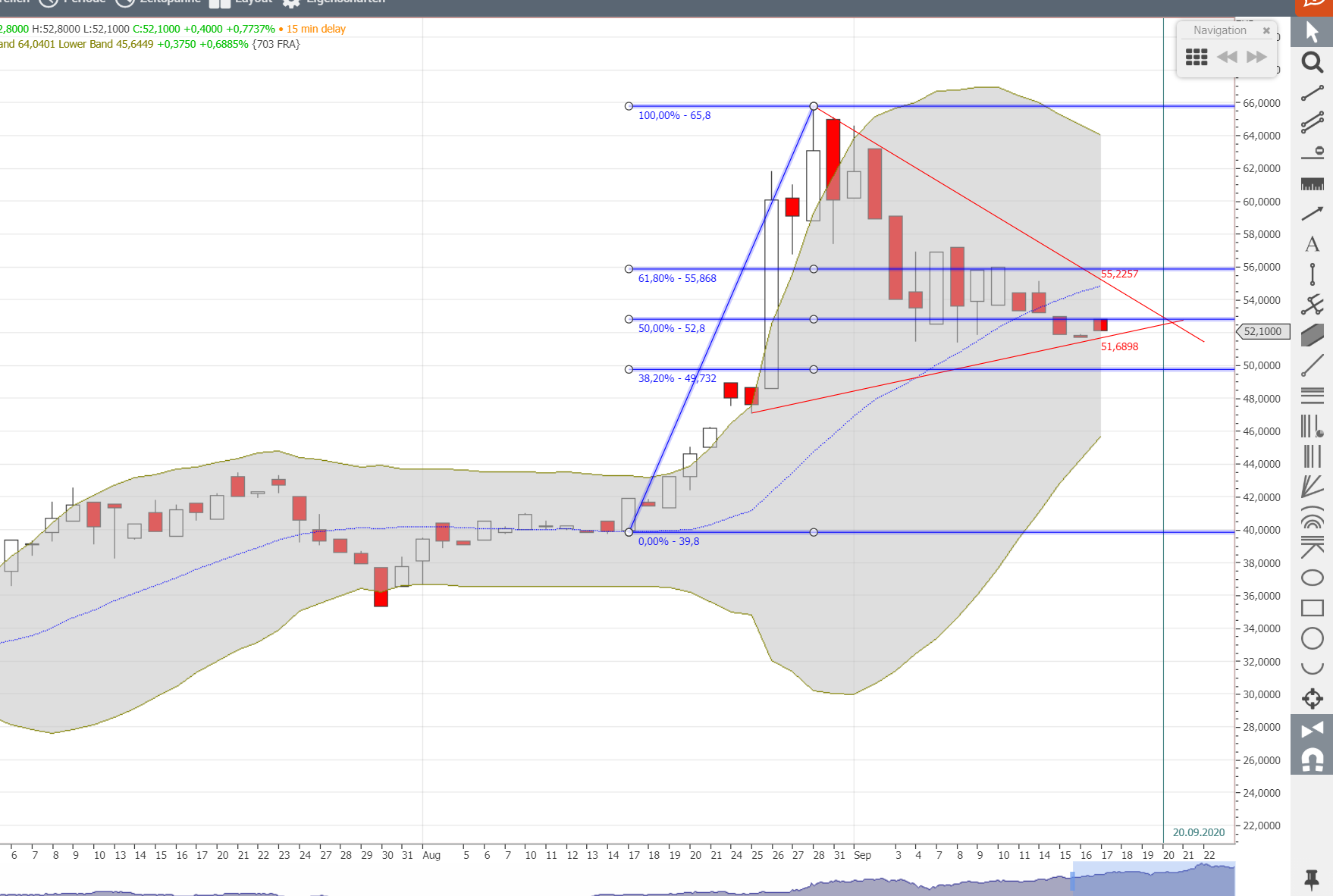Image resolution: width=1333 pixels, height=896 pixels.
Task: Click the Navigation rewind arrows
Action: (x=1227, y=57)
